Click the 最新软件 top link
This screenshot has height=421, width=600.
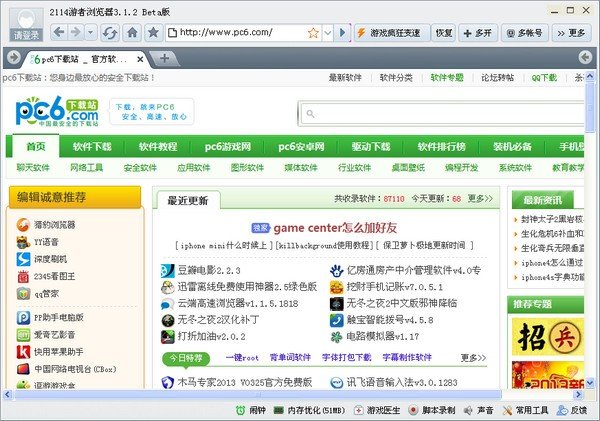(345, 78)
